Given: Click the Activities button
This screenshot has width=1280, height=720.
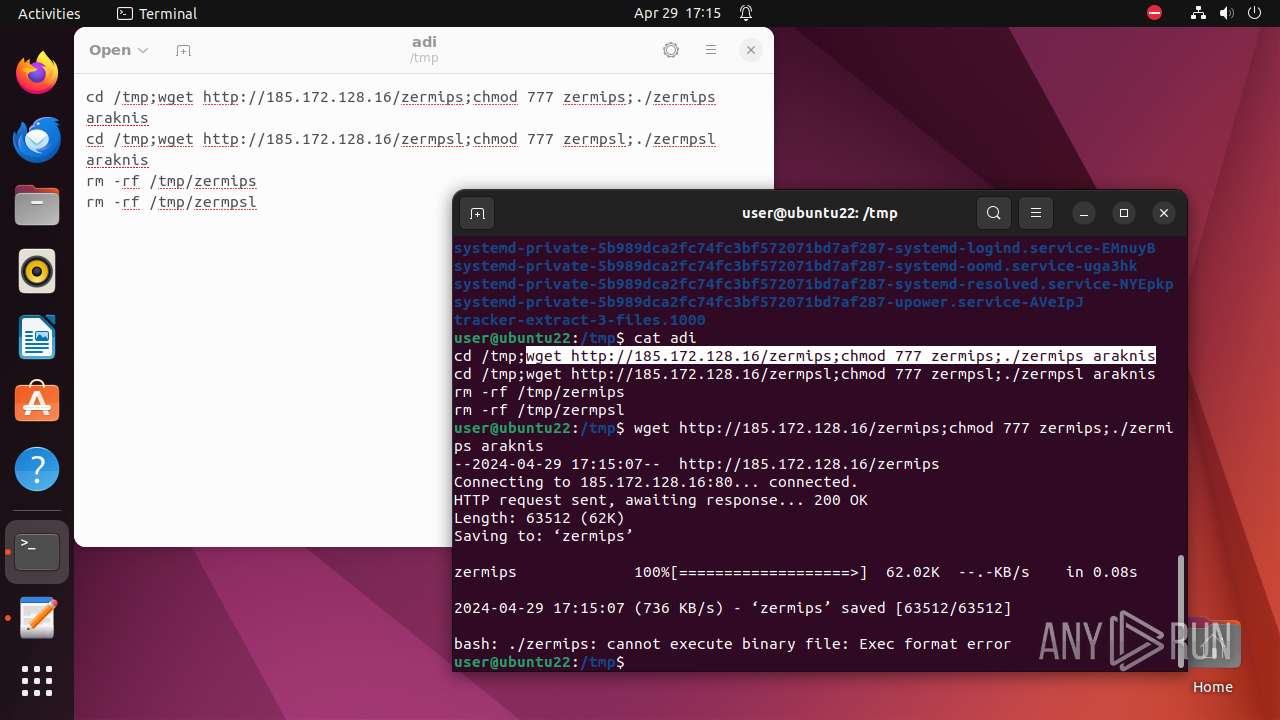Looking at the screenshot, I should coord(49,13).
